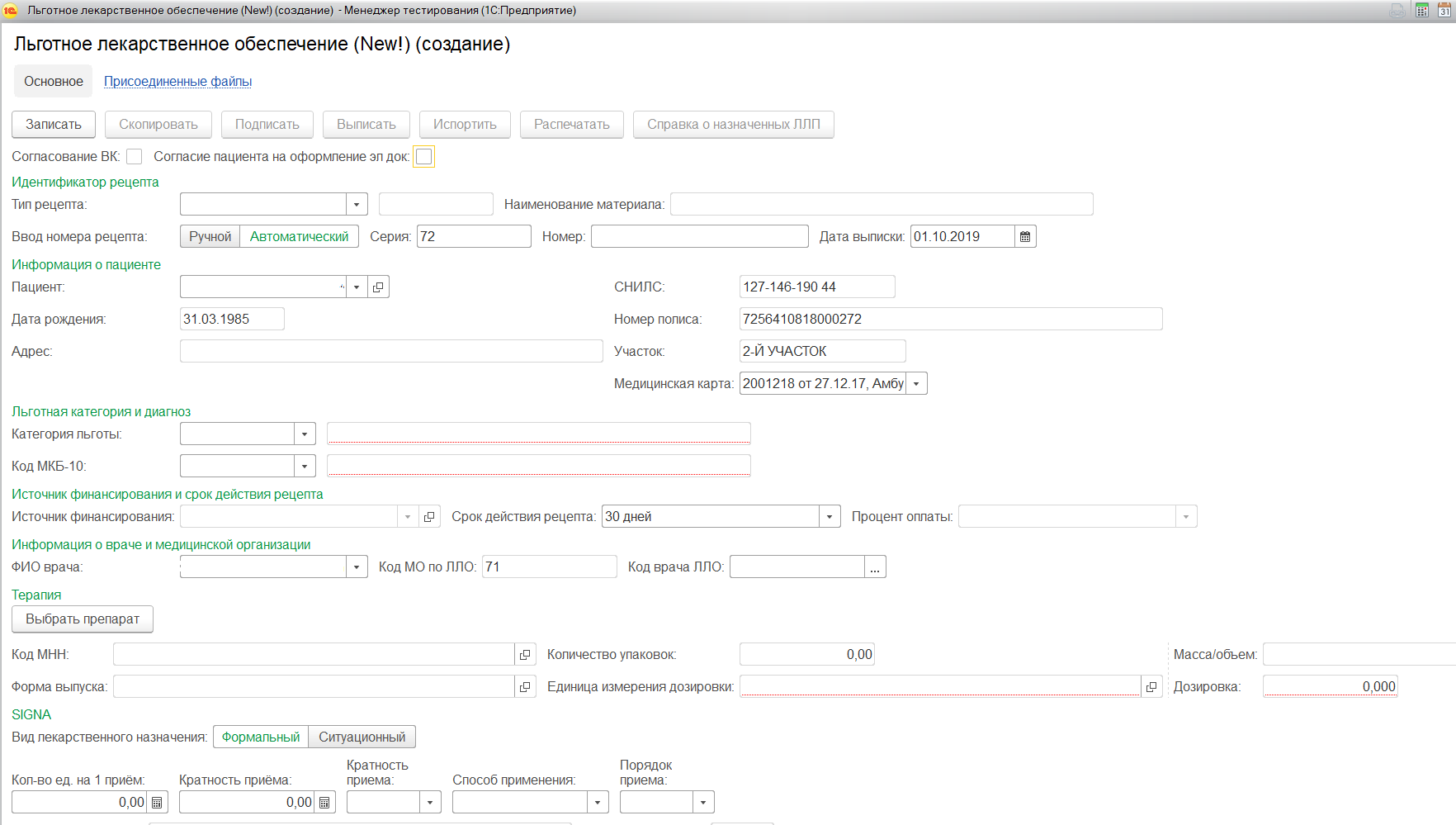1456x825 pixels.
Task: Open the calculator icon in the title bar
Action: point(1422,11)
